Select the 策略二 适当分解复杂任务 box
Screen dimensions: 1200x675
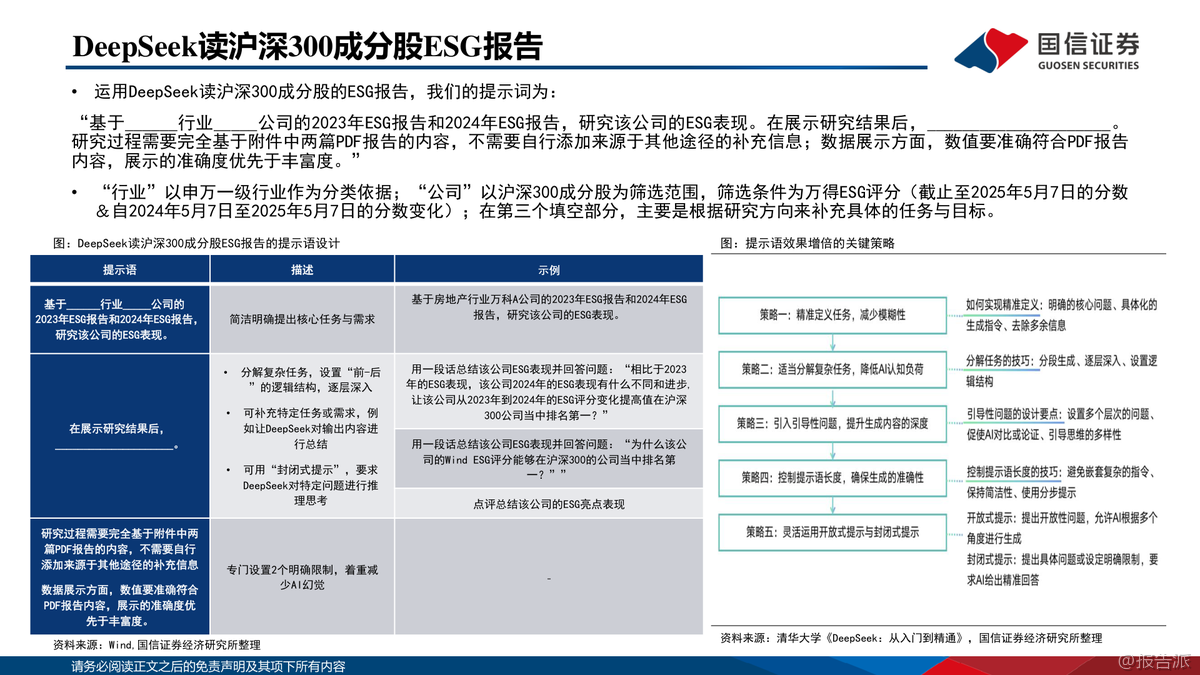[832, 369]
